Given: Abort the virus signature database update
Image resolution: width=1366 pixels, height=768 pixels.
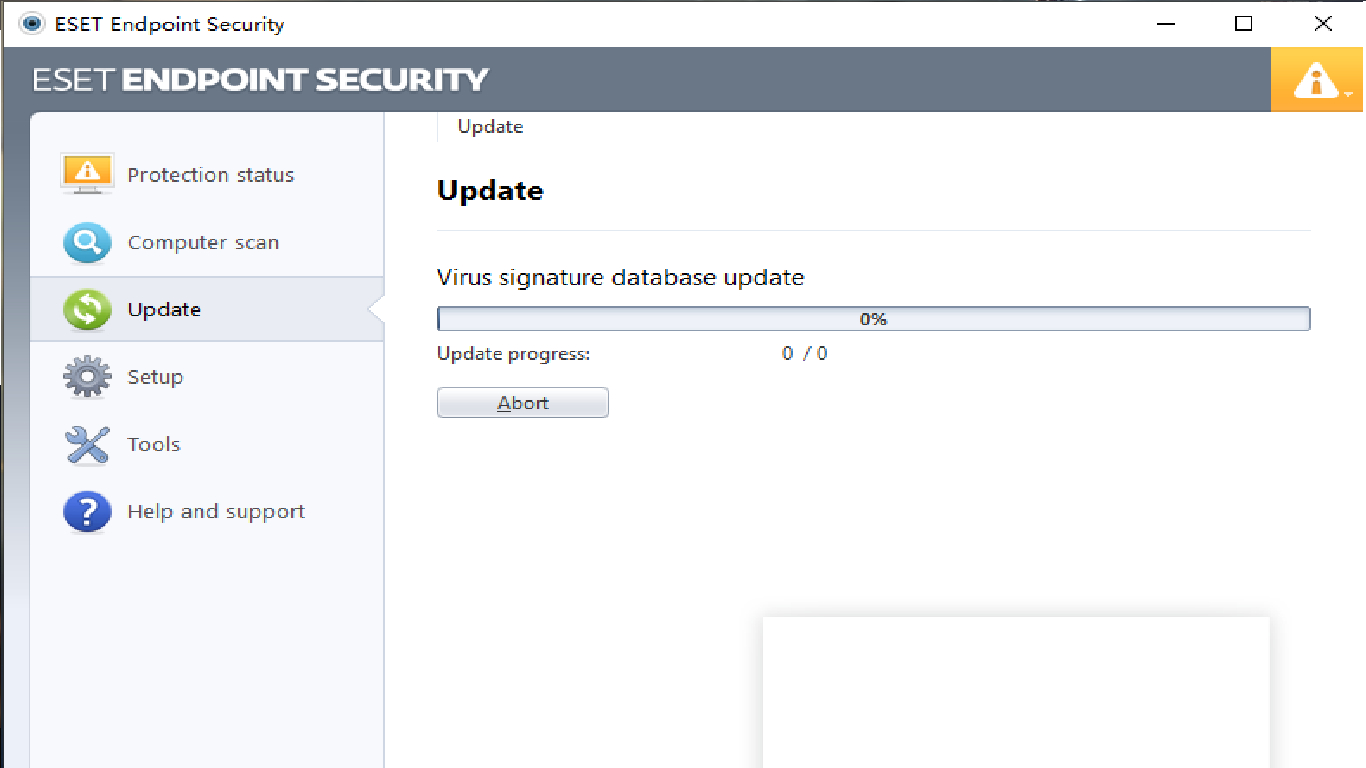Looking at the screenshot, I should coord(523,403).
